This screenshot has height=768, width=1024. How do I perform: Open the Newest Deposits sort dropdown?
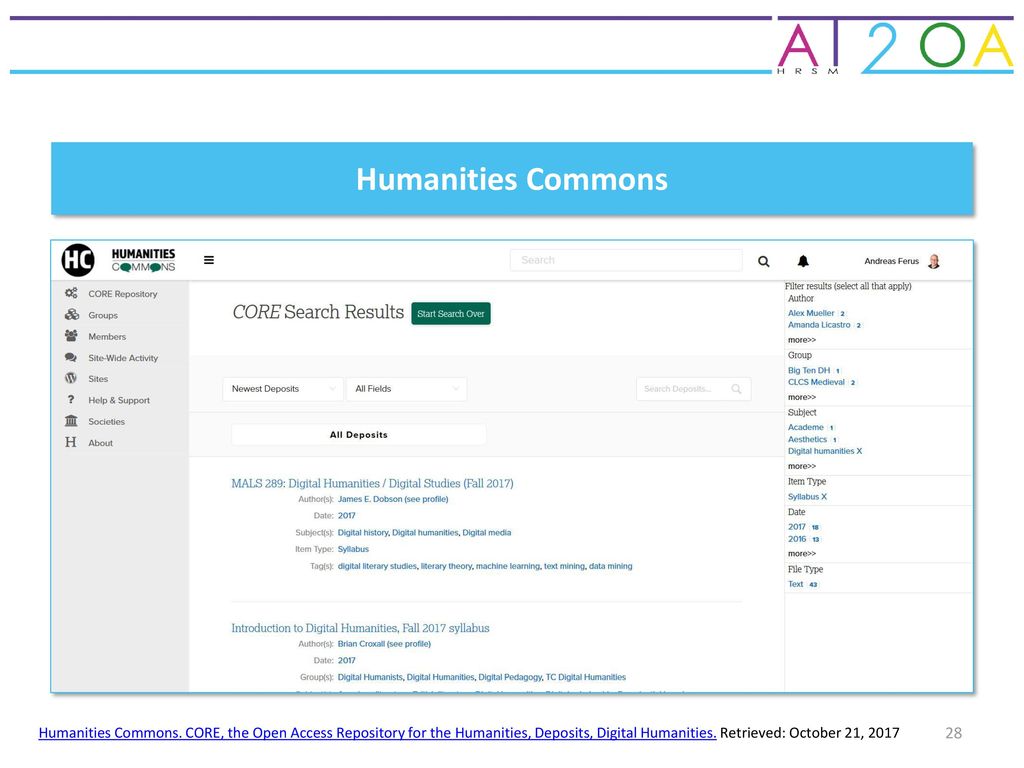point(282,389)
